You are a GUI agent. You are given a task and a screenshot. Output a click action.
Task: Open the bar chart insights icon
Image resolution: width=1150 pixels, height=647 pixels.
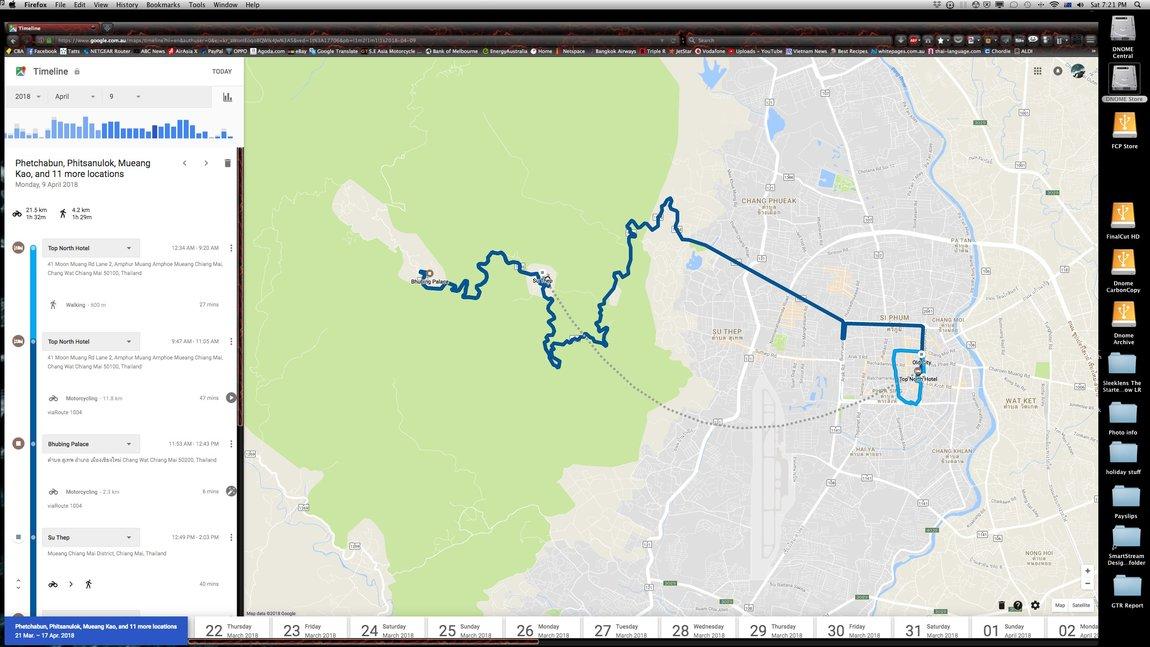227,97
